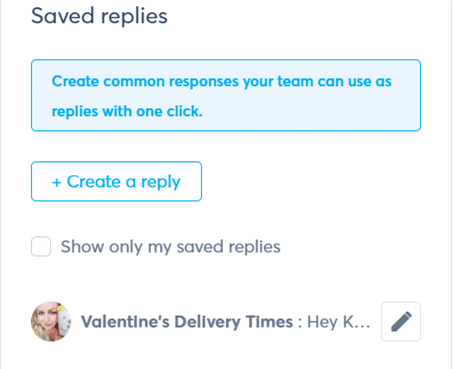Click the word reply in the Create button

pyautogui.click(x=161, y=183)
